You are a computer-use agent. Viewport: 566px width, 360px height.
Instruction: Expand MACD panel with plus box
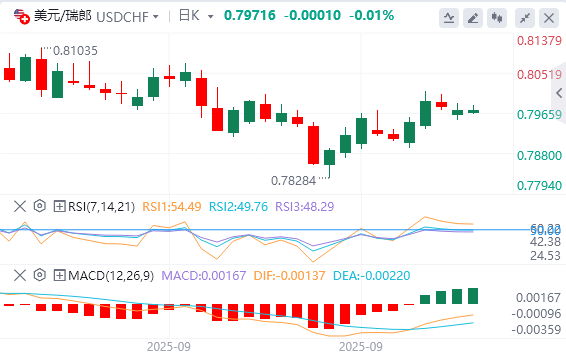pos(59,276)
